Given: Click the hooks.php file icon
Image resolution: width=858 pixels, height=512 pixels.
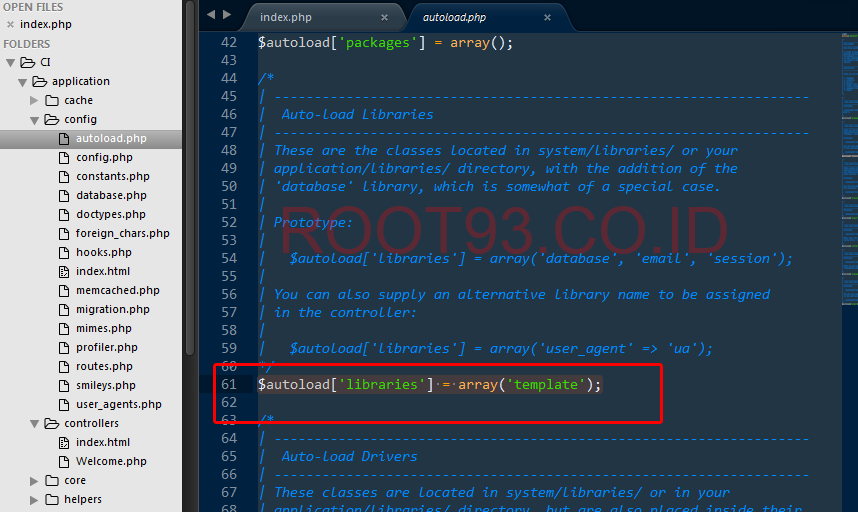Looking at the screenshot, I should point(64,253).
